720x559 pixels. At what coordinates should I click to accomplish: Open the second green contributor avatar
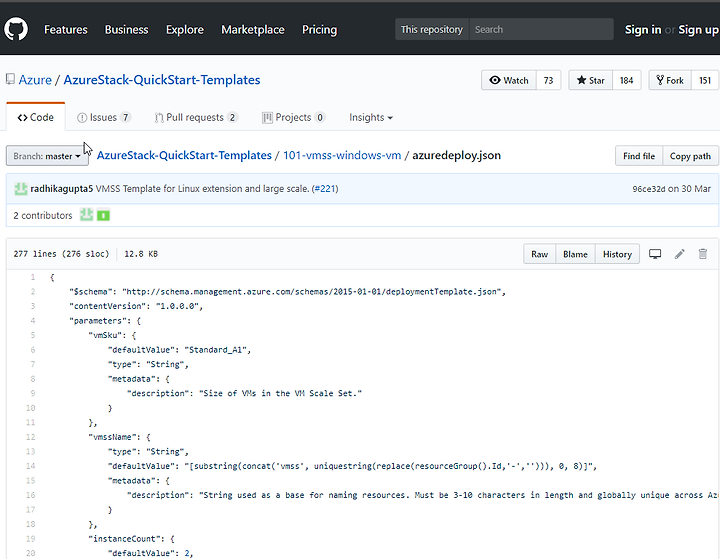[x=103, y=215]
